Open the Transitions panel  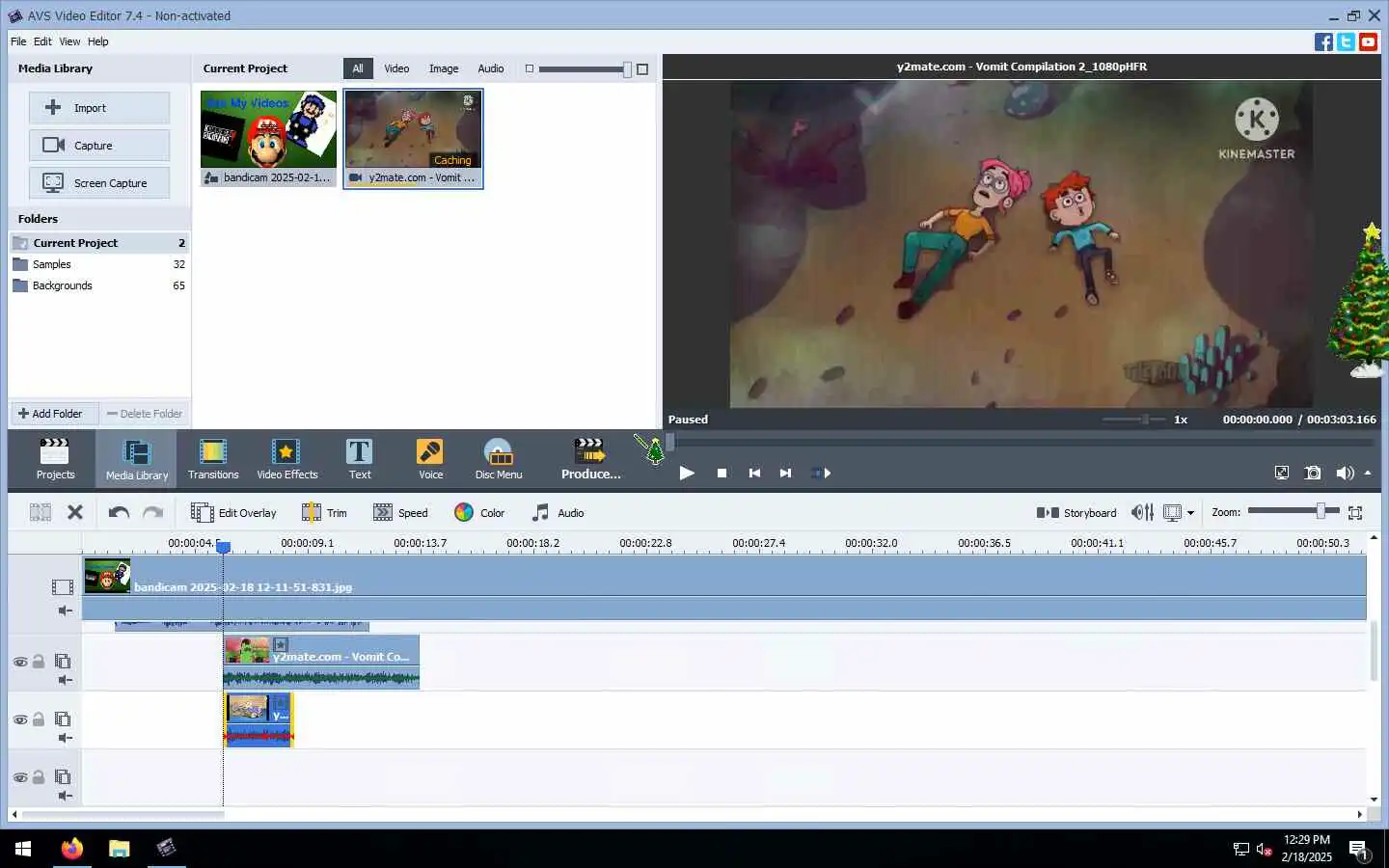coord(213,459)
